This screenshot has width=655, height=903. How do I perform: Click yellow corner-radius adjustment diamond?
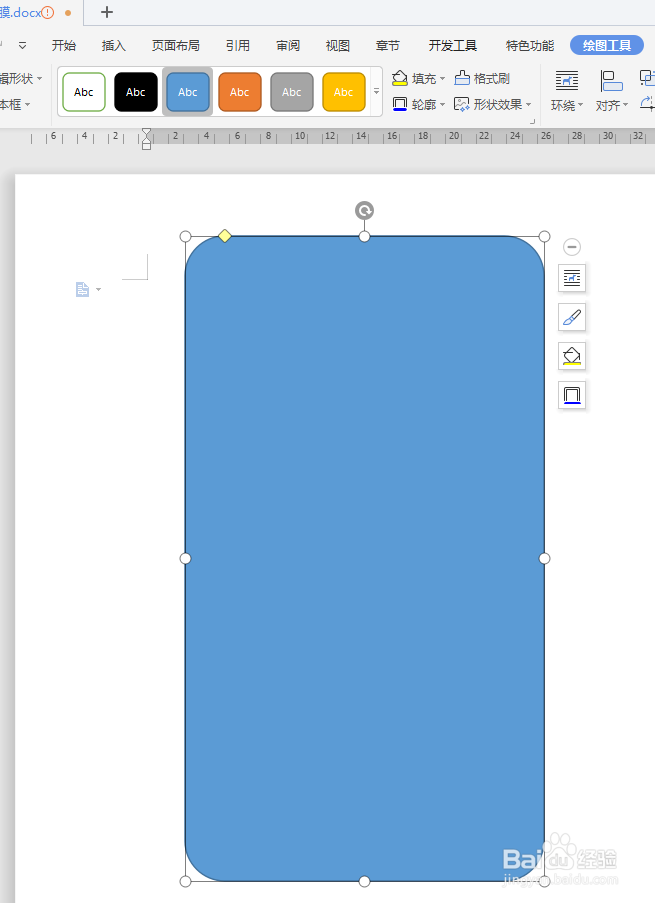225,236
